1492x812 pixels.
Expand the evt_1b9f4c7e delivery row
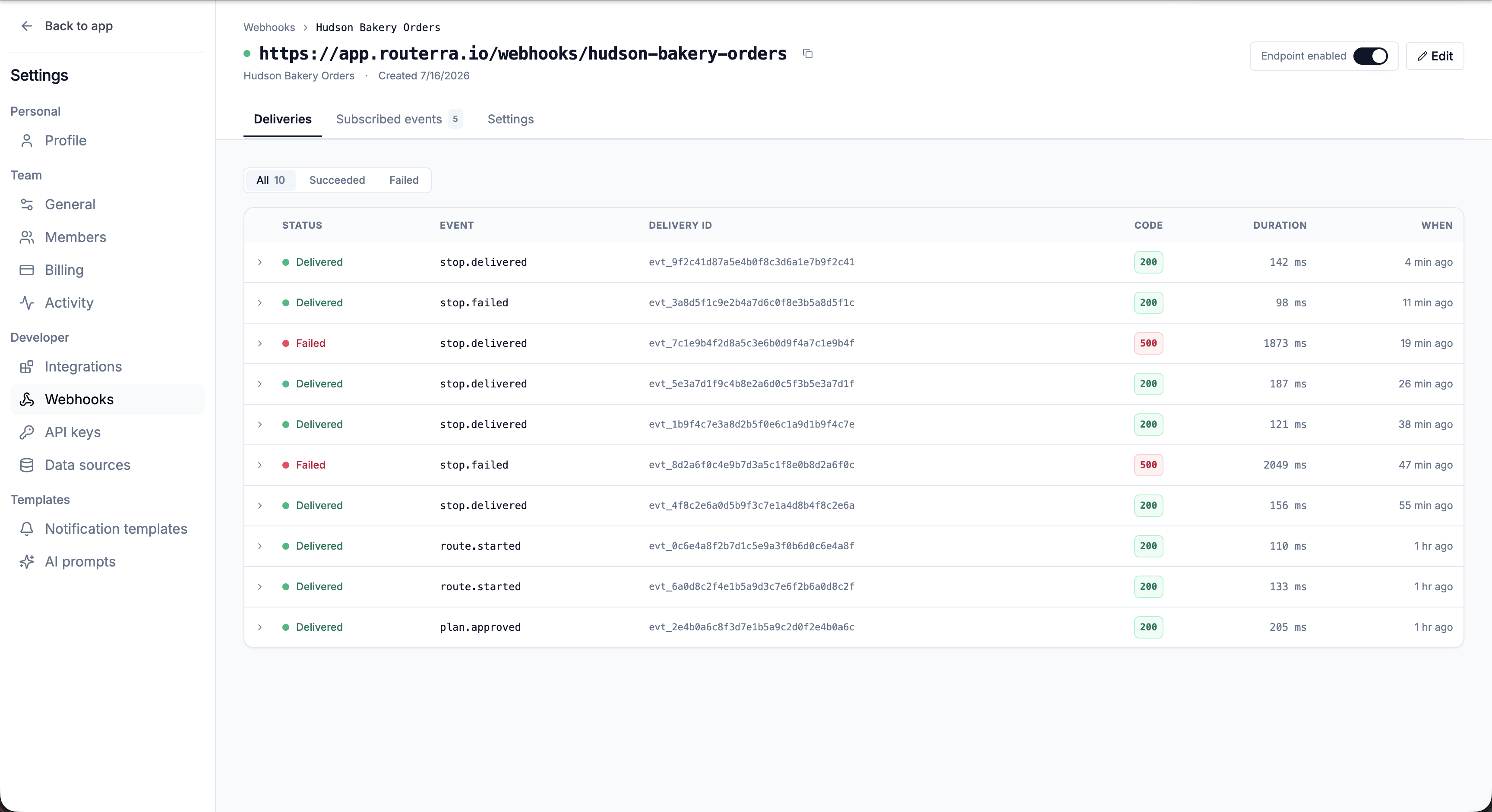pos(260,424)
